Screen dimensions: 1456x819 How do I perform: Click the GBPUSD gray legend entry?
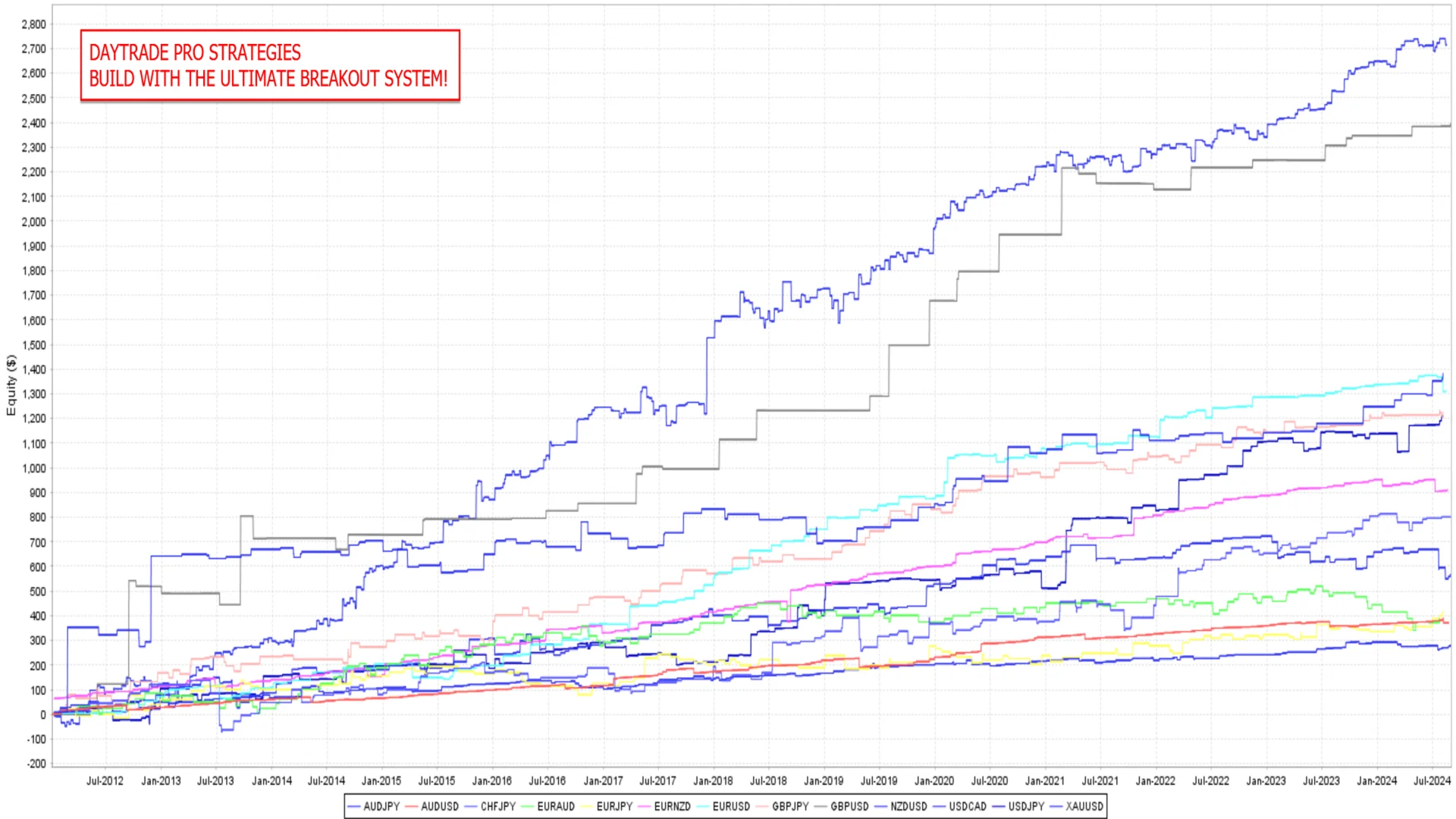point(842,806)
